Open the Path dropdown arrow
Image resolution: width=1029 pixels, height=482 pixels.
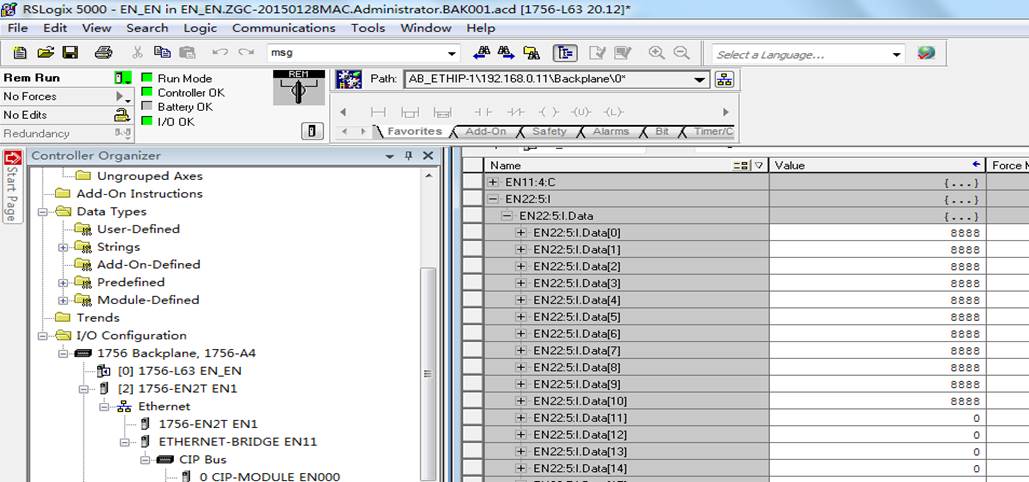point(700,79)
